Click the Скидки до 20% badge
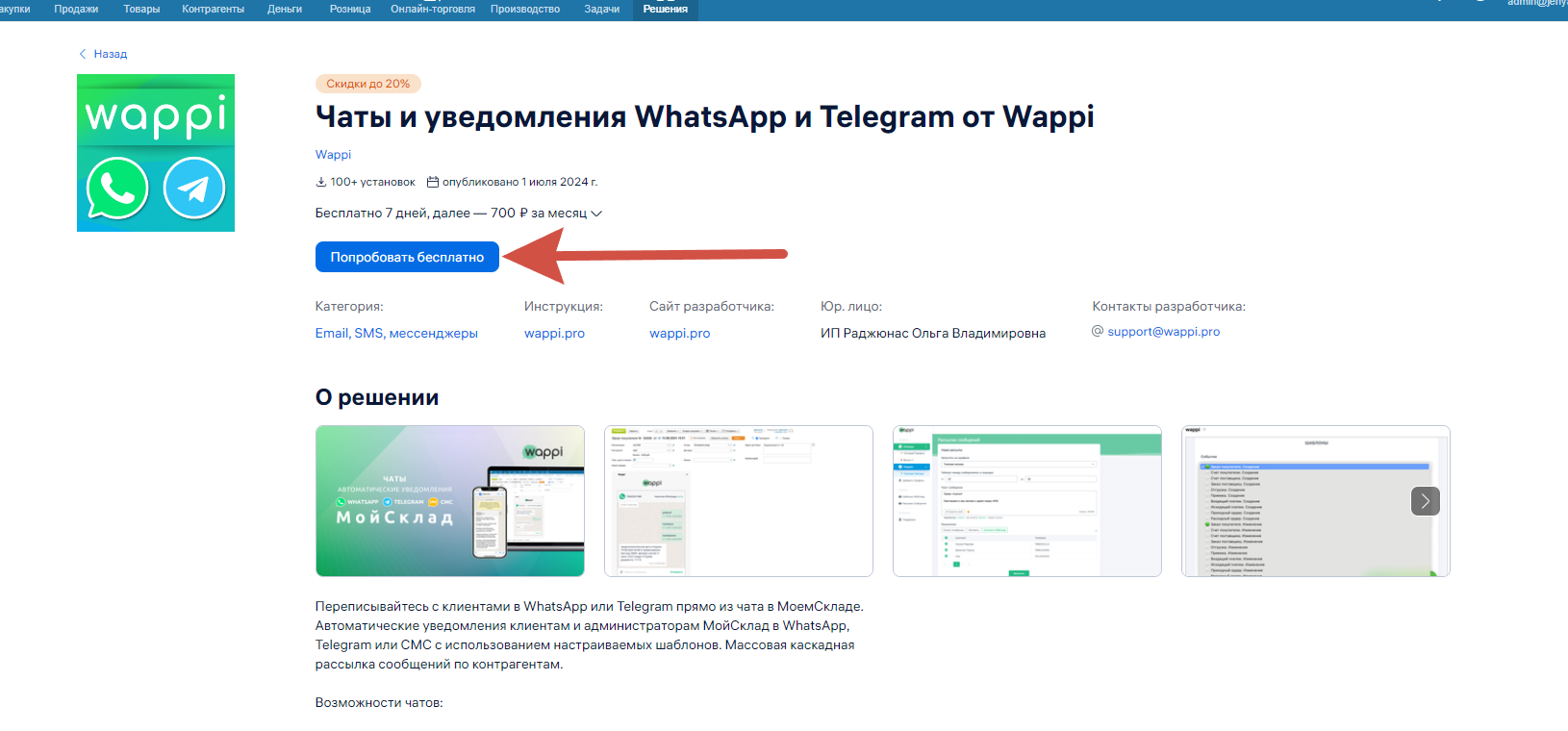Screen dimensions: 1568x731 367,84
